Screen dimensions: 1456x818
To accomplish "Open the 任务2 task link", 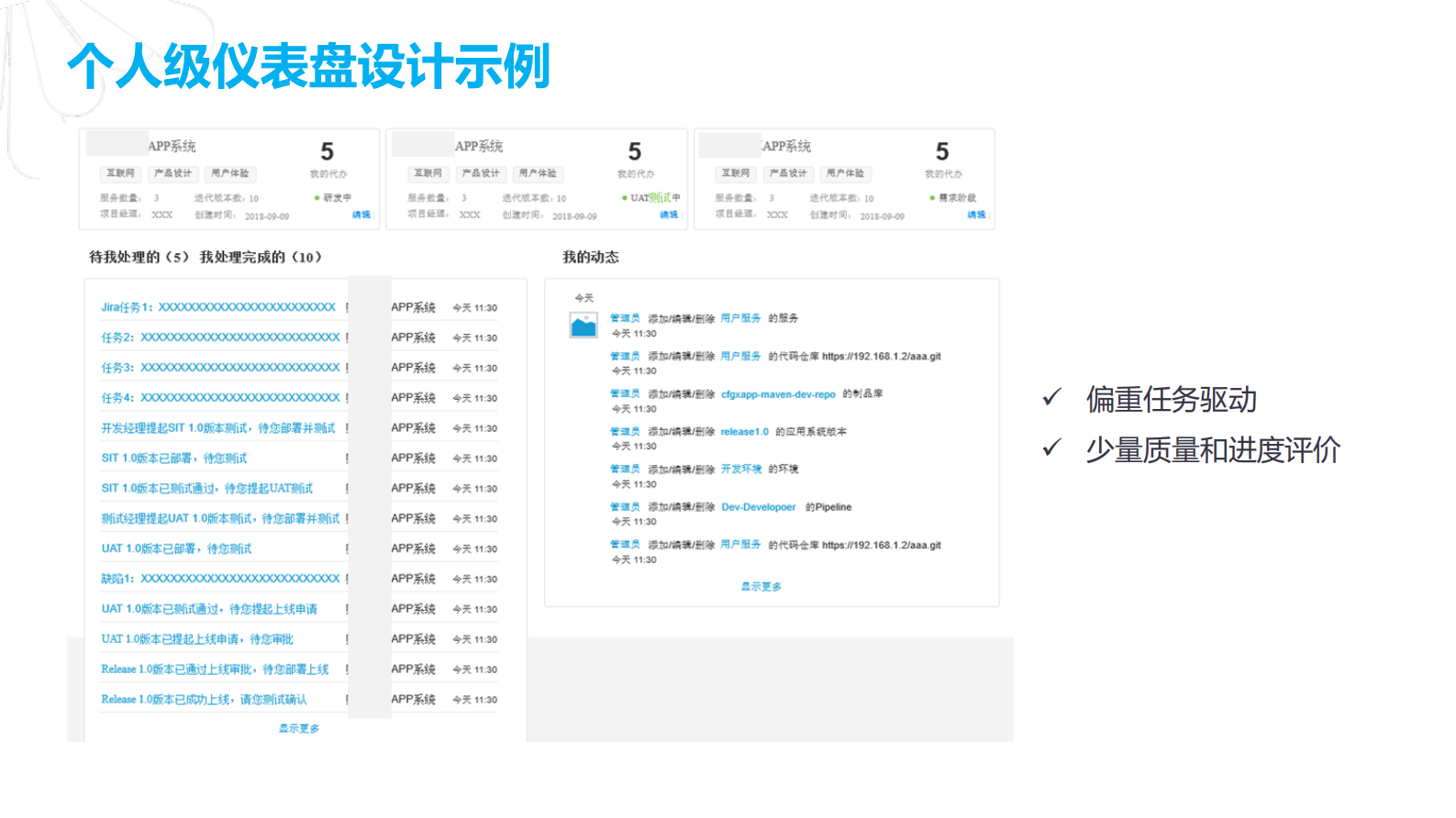I will [x=220, y=337].
